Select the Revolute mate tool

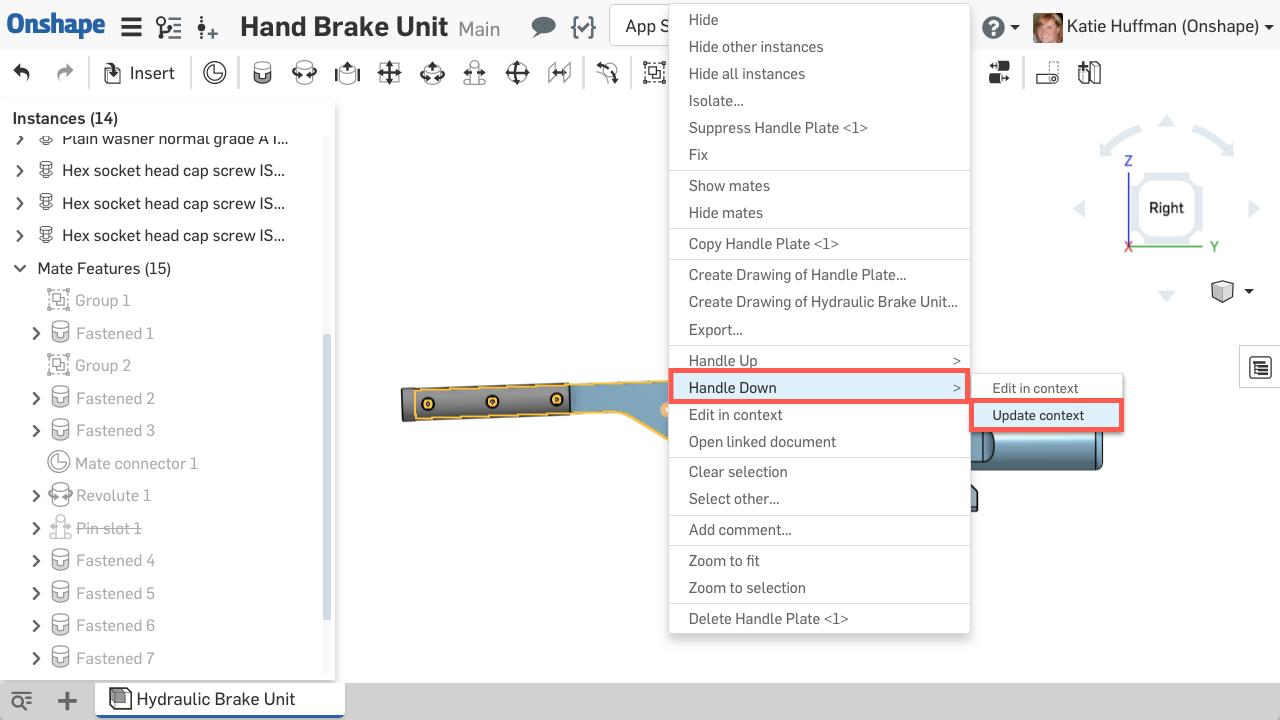pos(304,73)
